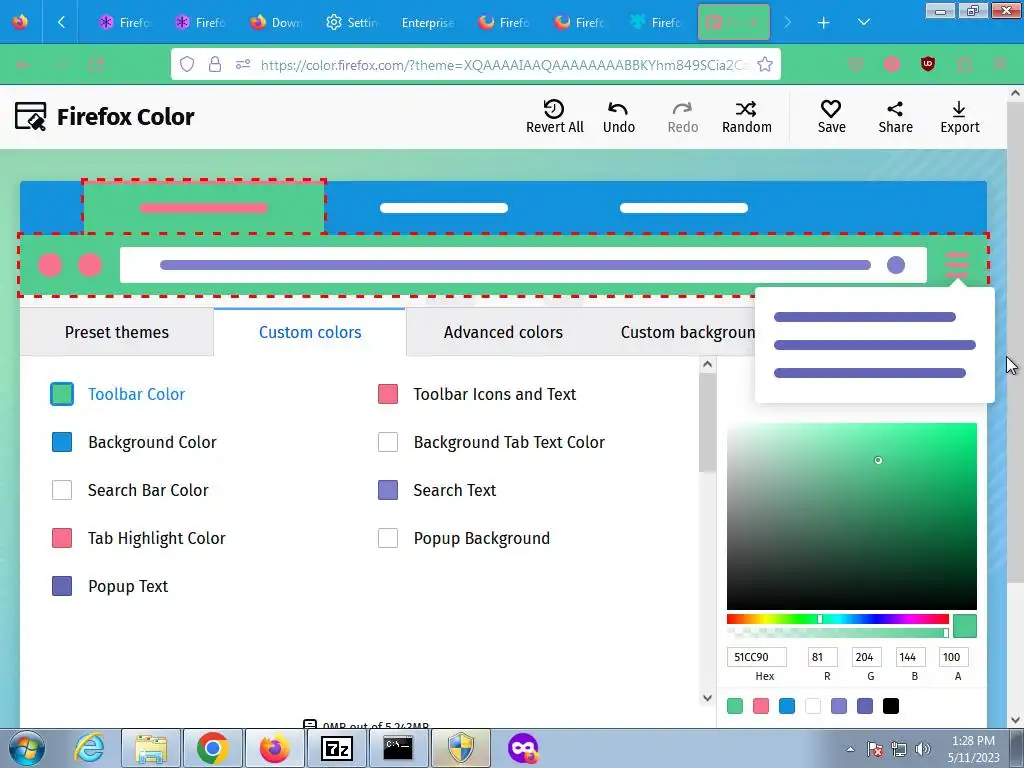Open the list all tabs dropdown
The image size is (1024, 768).
(x=863, y=22)
